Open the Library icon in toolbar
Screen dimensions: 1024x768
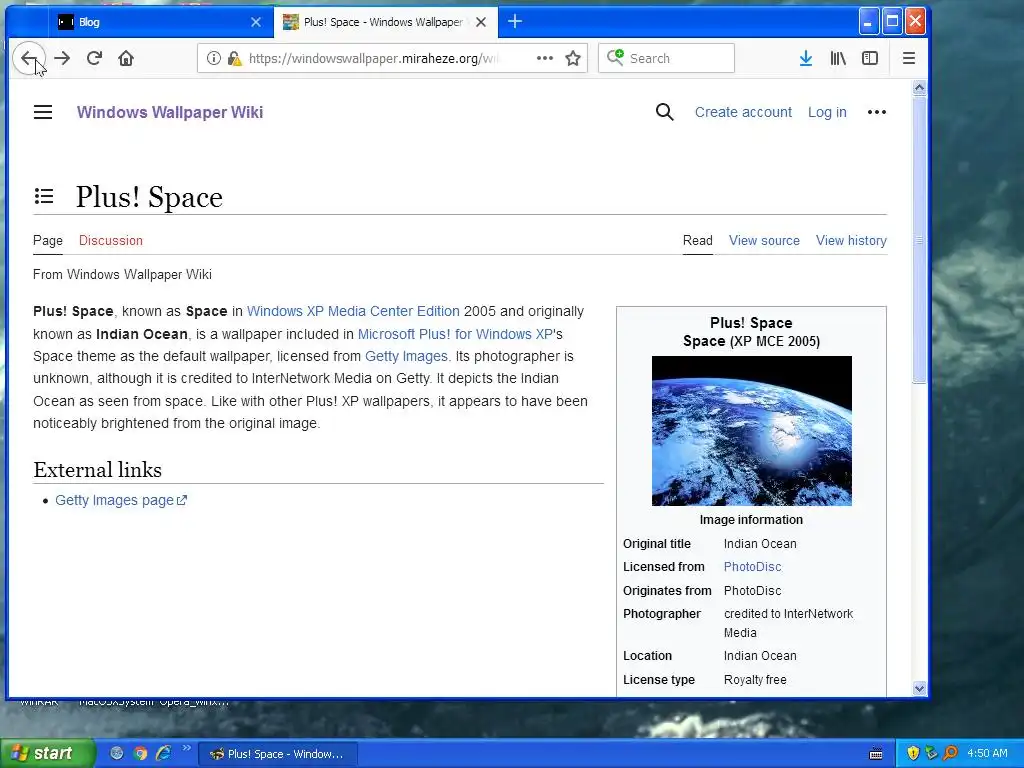pos(838,58)
